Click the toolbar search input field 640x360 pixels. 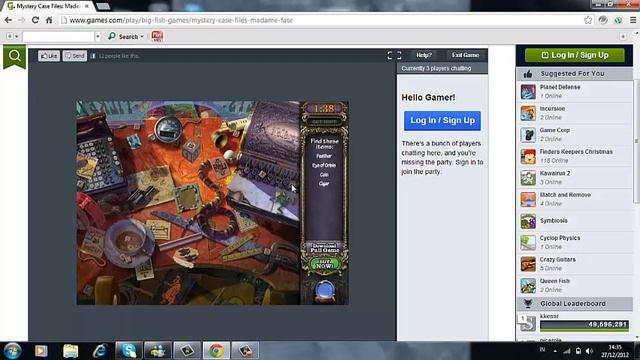[x=58, y=36]
